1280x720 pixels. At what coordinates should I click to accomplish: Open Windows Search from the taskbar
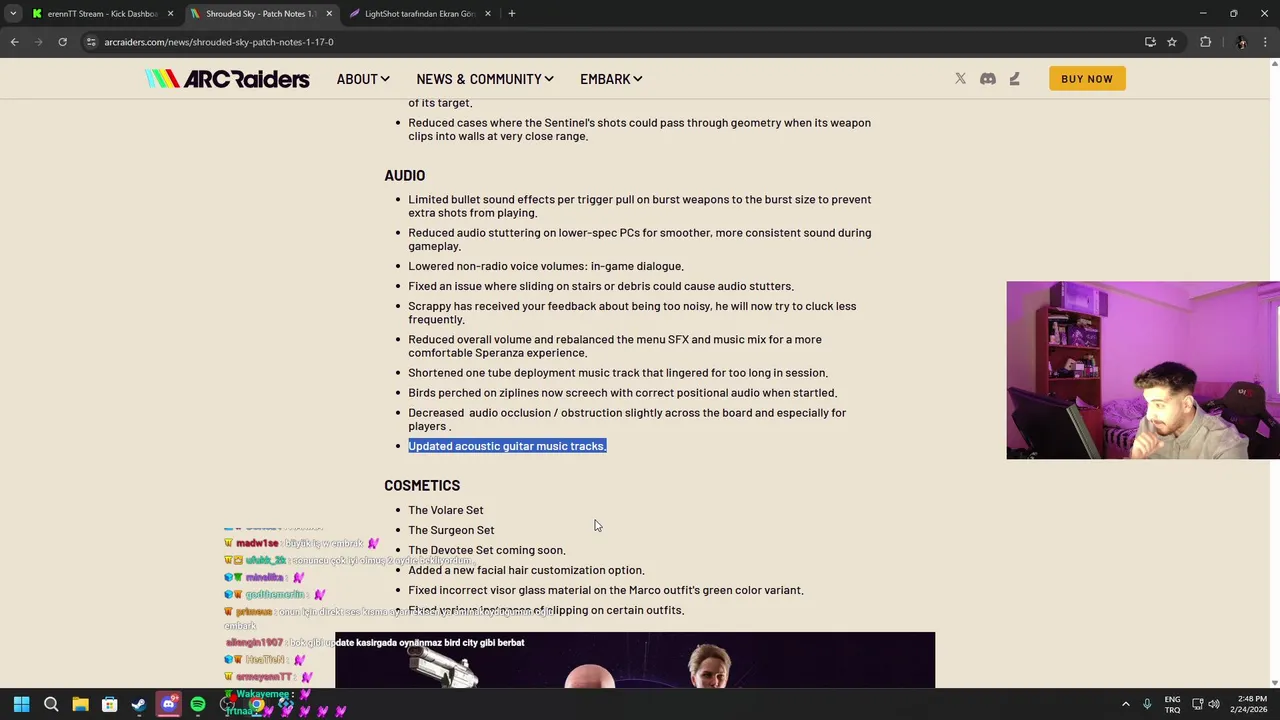click(51, 704)
